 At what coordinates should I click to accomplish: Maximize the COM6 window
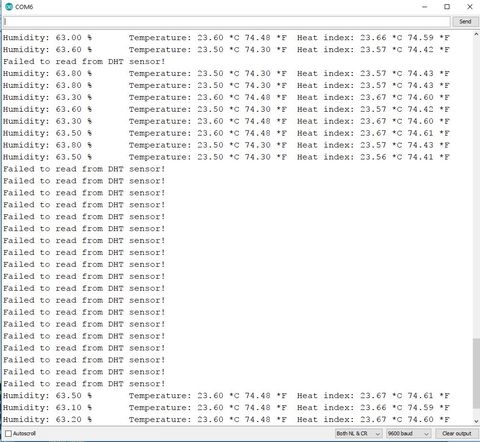[447, 7]
